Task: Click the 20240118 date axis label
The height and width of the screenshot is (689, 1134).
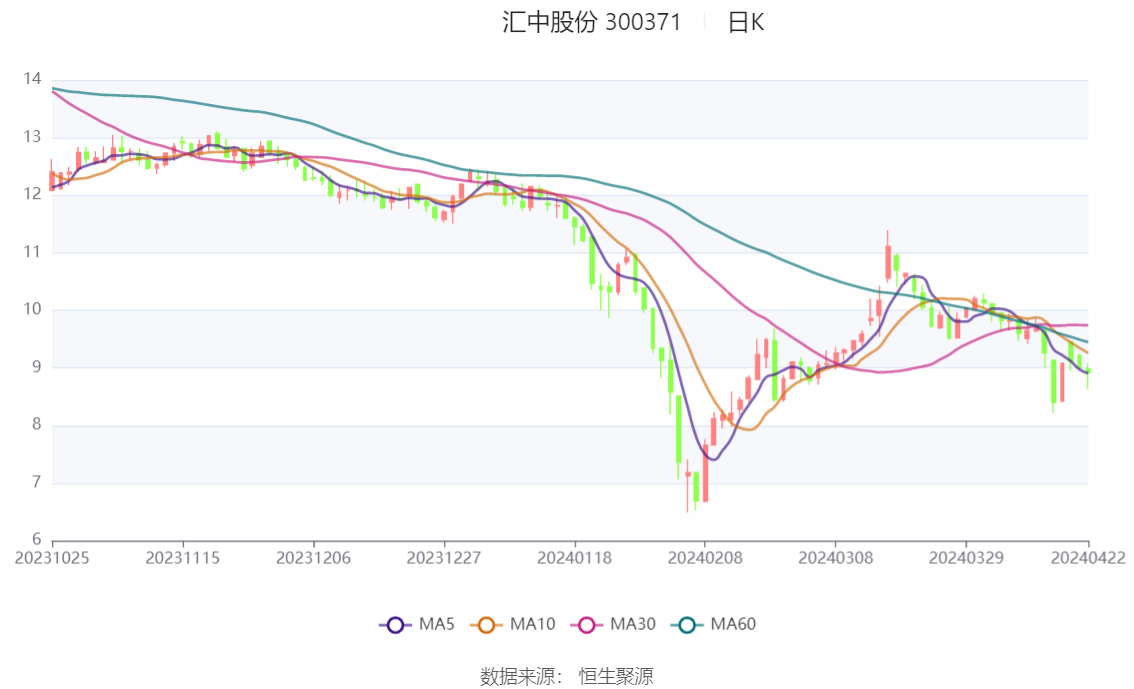Action: click(x=574, y=558)
